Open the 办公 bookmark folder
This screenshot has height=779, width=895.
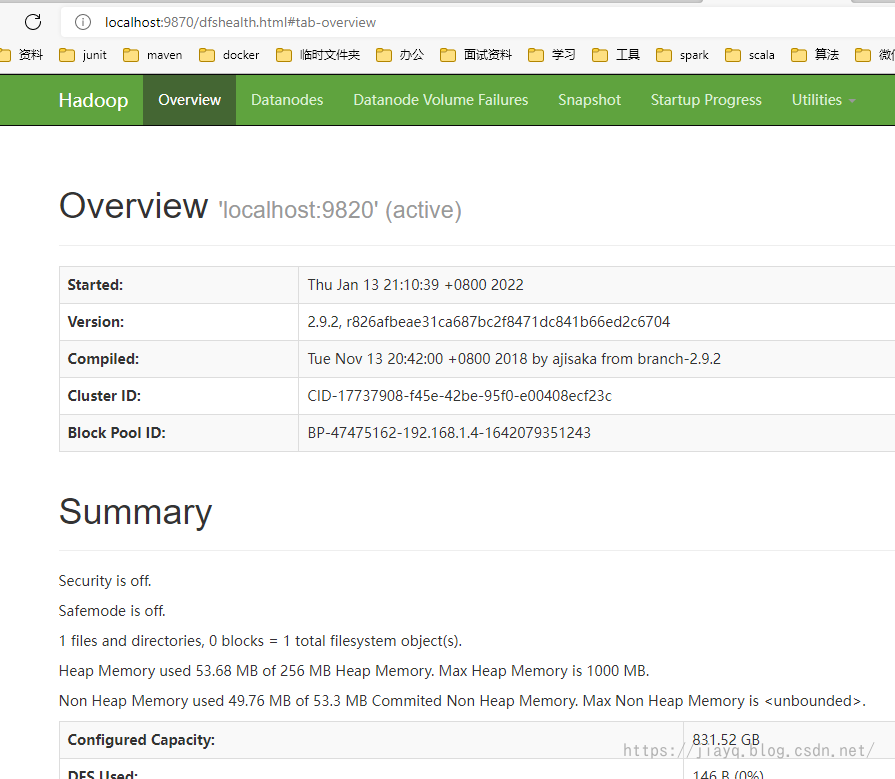point(400,55)
